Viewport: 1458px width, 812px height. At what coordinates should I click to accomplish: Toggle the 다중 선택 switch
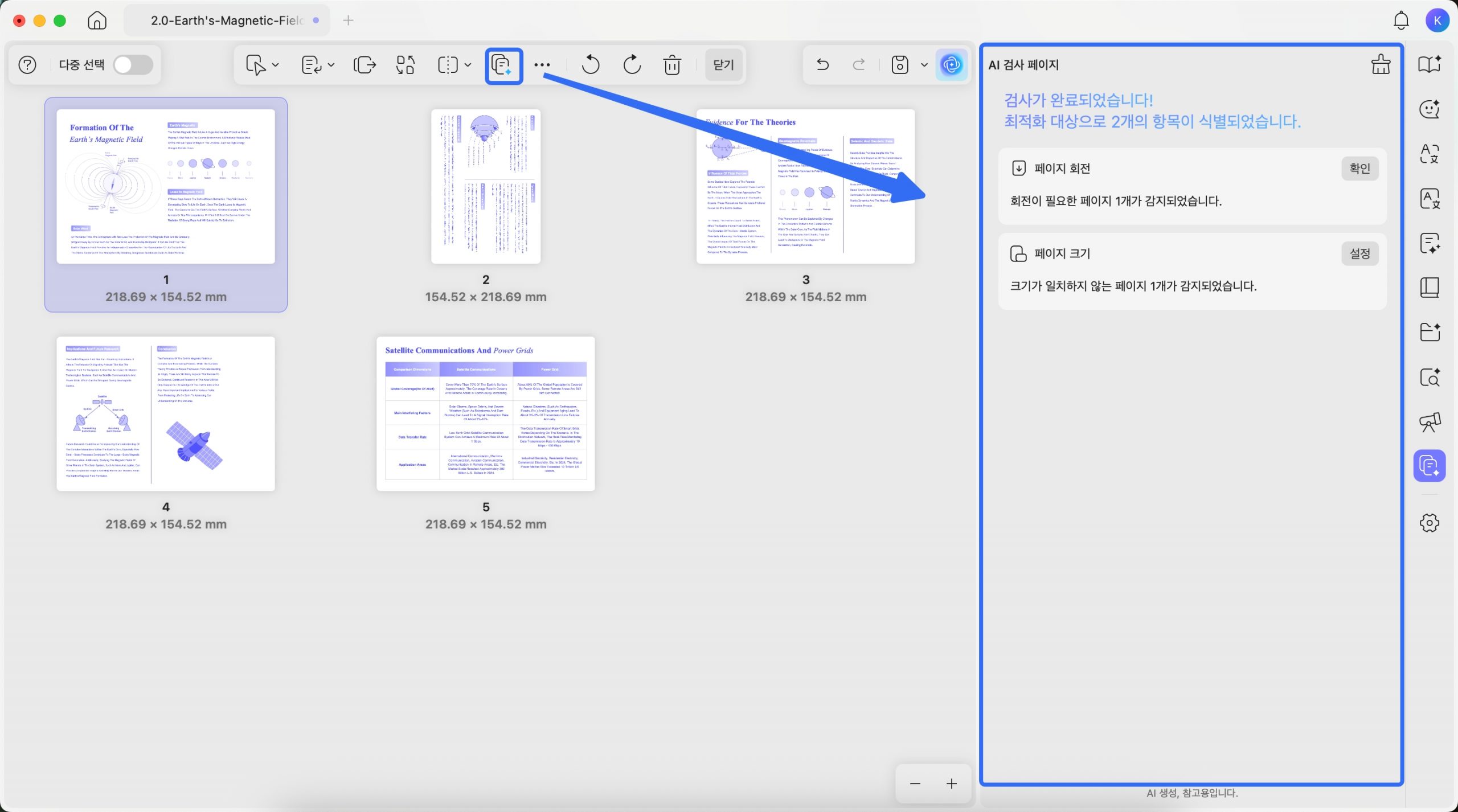click(133, 65)
